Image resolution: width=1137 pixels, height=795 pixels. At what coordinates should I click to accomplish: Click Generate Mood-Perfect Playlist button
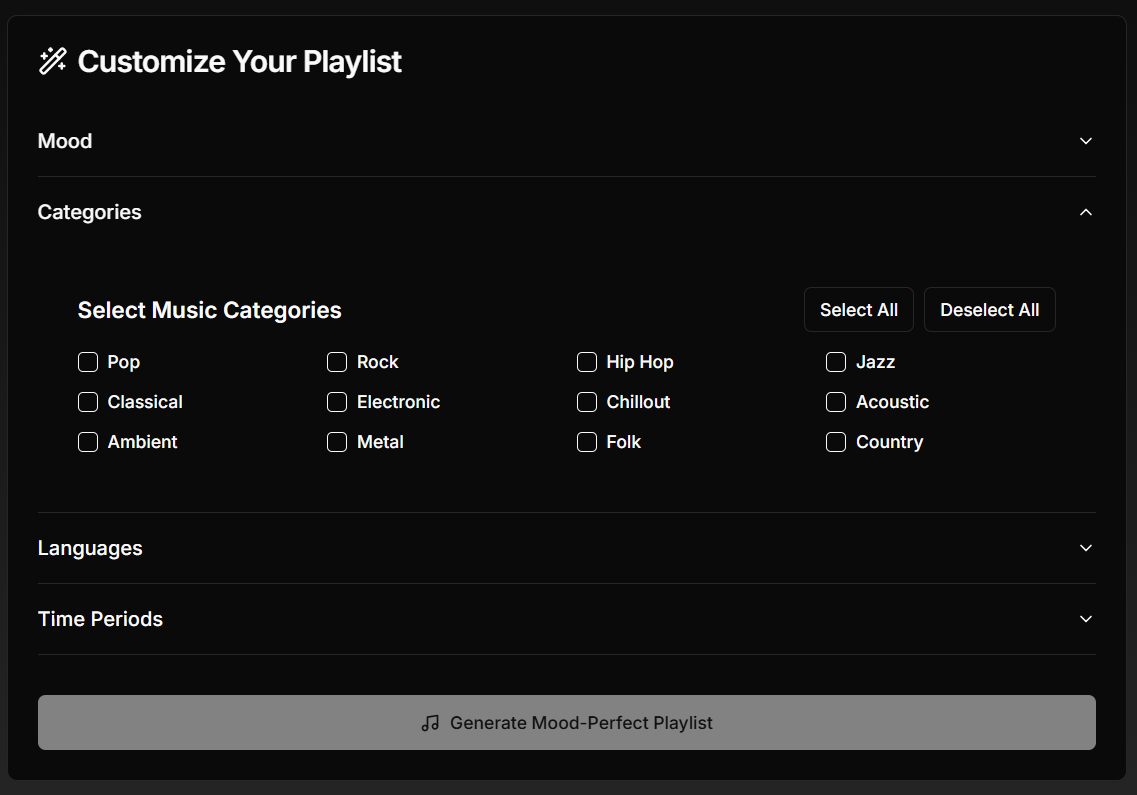point(566,723)
